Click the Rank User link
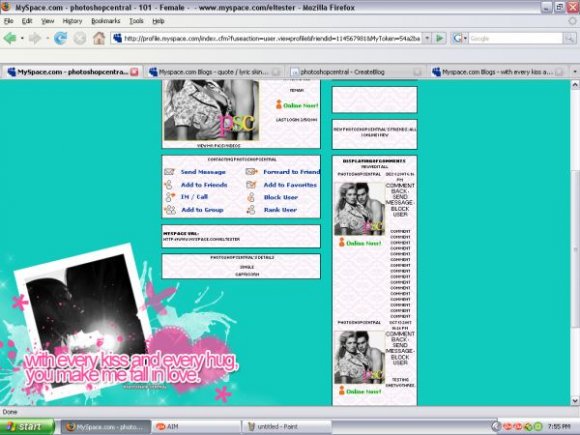 tap(280, 210)
